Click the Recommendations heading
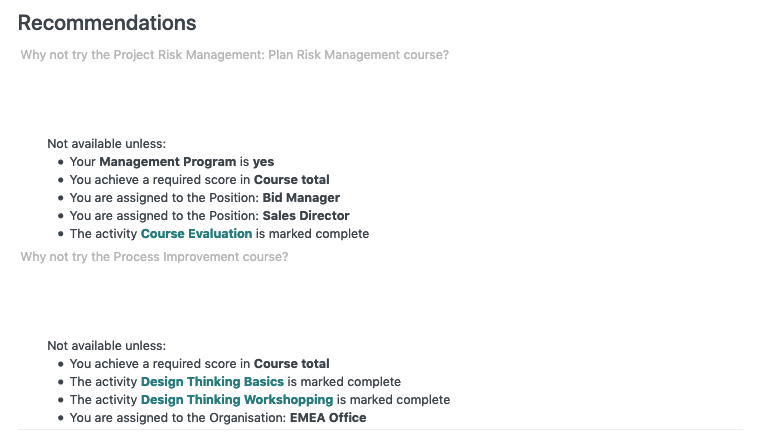The width and height of the screenshot is (778, 442). [x=107, y=23]
